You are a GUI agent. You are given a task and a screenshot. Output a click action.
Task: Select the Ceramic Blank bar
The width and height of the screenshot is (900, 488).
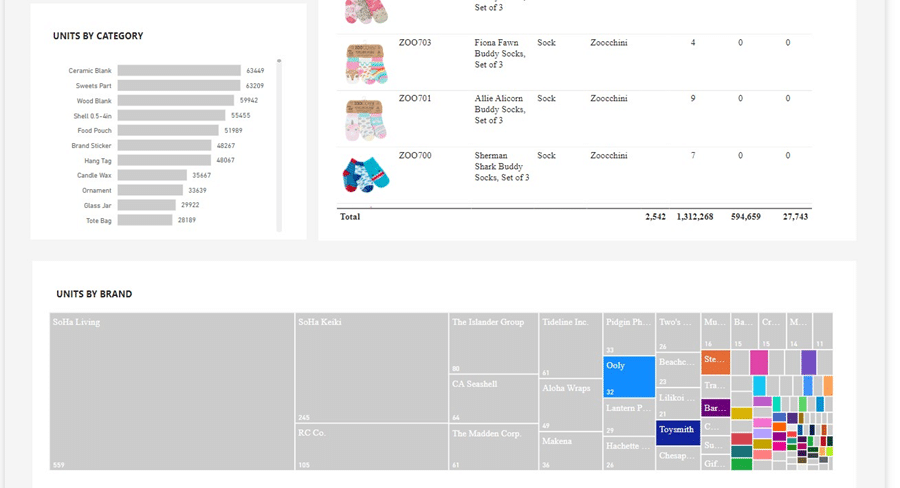click(179, 71)
